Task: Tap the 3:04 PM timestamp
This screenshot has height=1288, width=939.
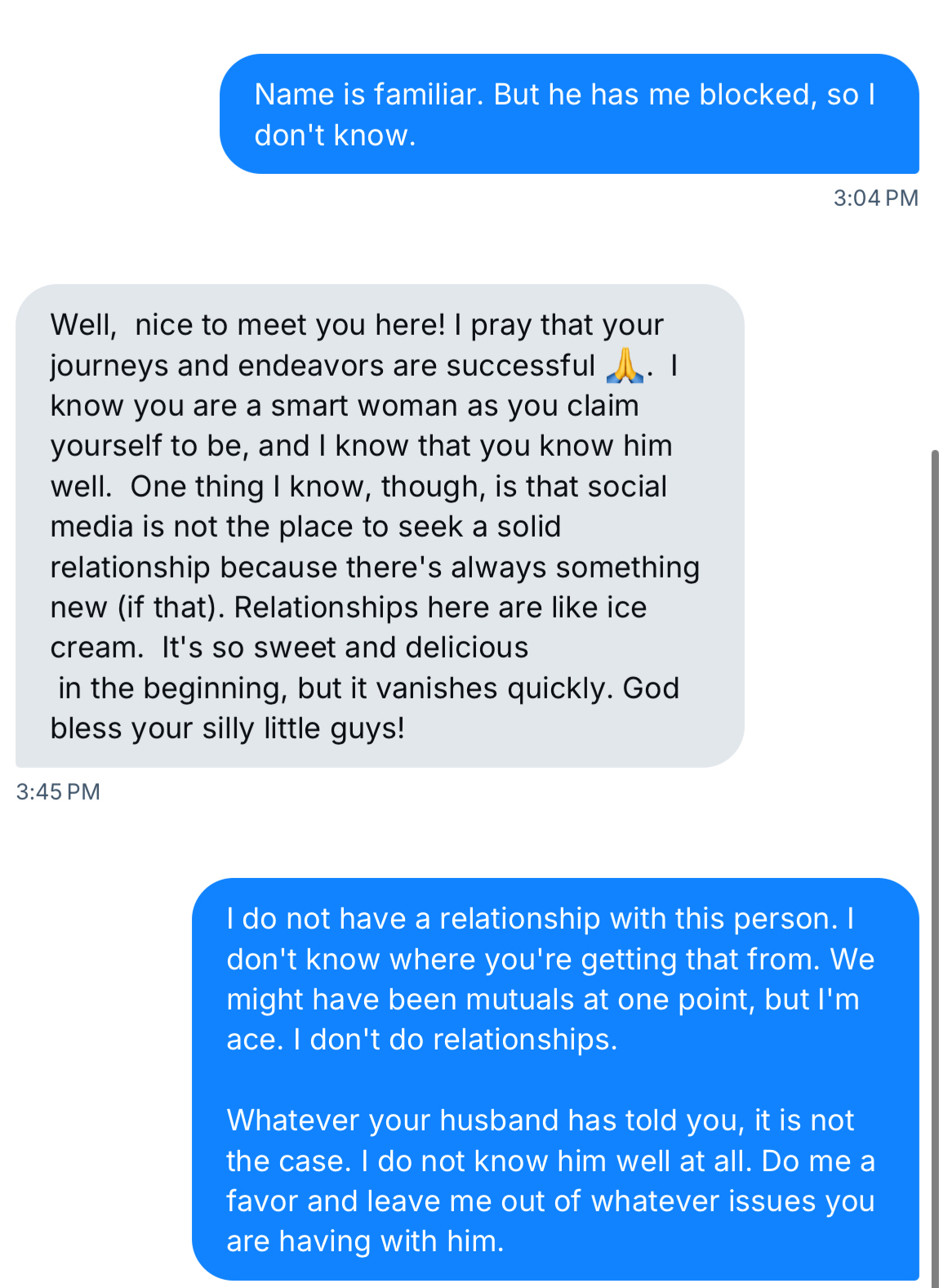Action: point(875,198)
